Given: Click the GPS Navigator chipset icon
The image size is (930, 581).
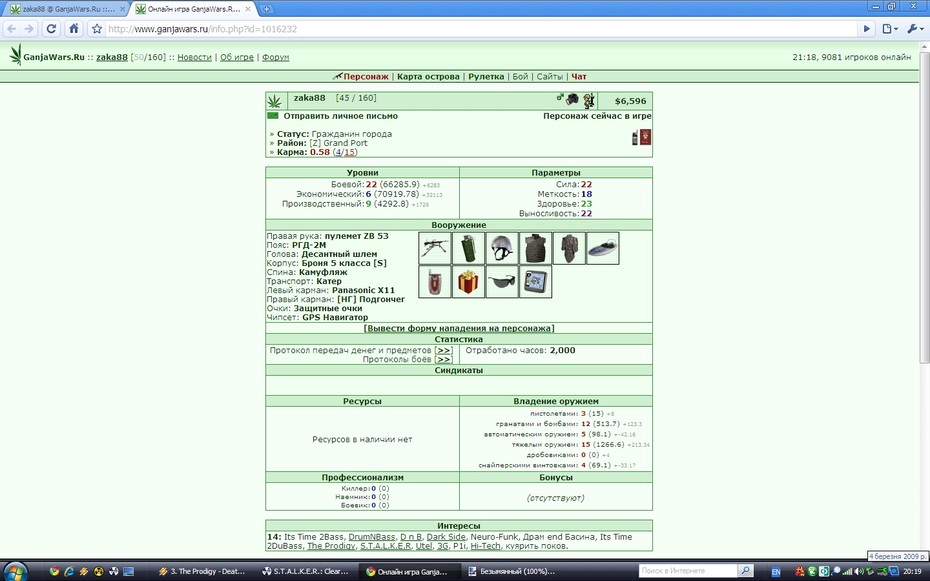Looking at the screenshot, I should 536,282.
